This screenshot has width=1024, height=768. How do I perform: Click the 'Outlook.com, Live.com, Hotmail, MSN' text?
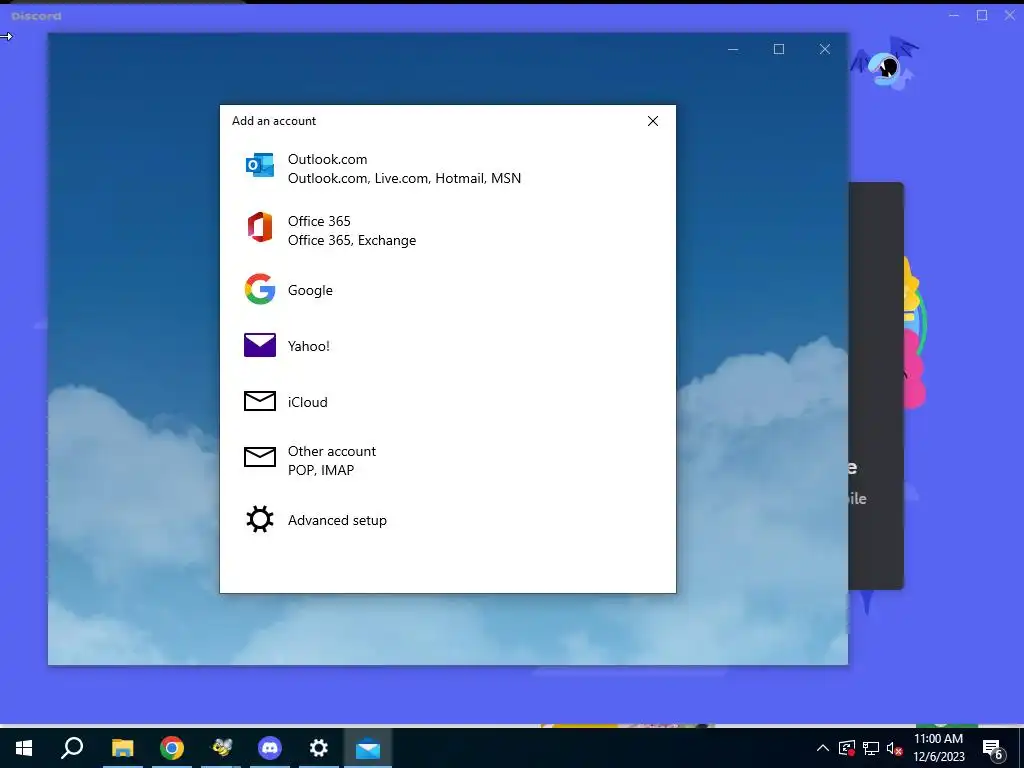(404, 178)
